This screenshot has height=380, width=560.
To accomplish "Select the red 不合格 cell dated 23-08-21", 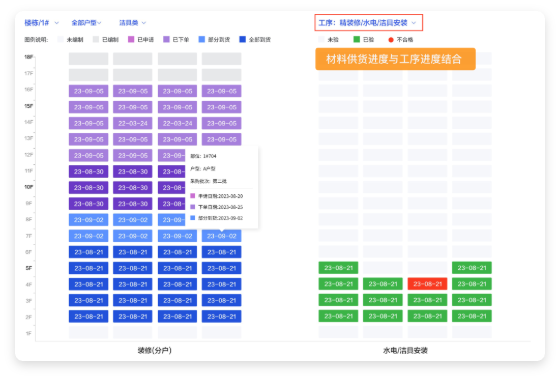I will (x=427, y=284).
